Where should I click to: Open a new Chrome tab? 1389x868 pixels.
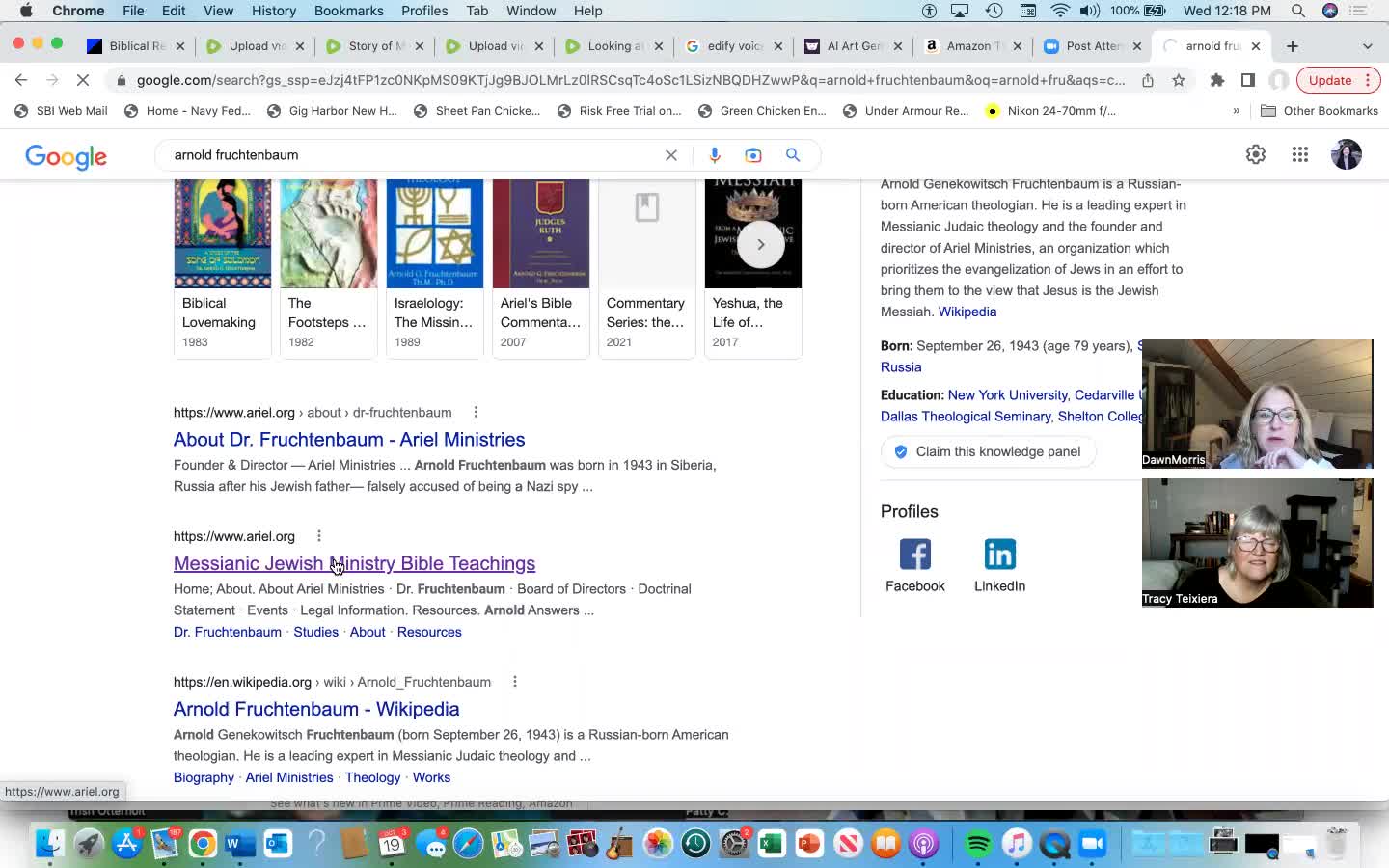coord(1293,45)
